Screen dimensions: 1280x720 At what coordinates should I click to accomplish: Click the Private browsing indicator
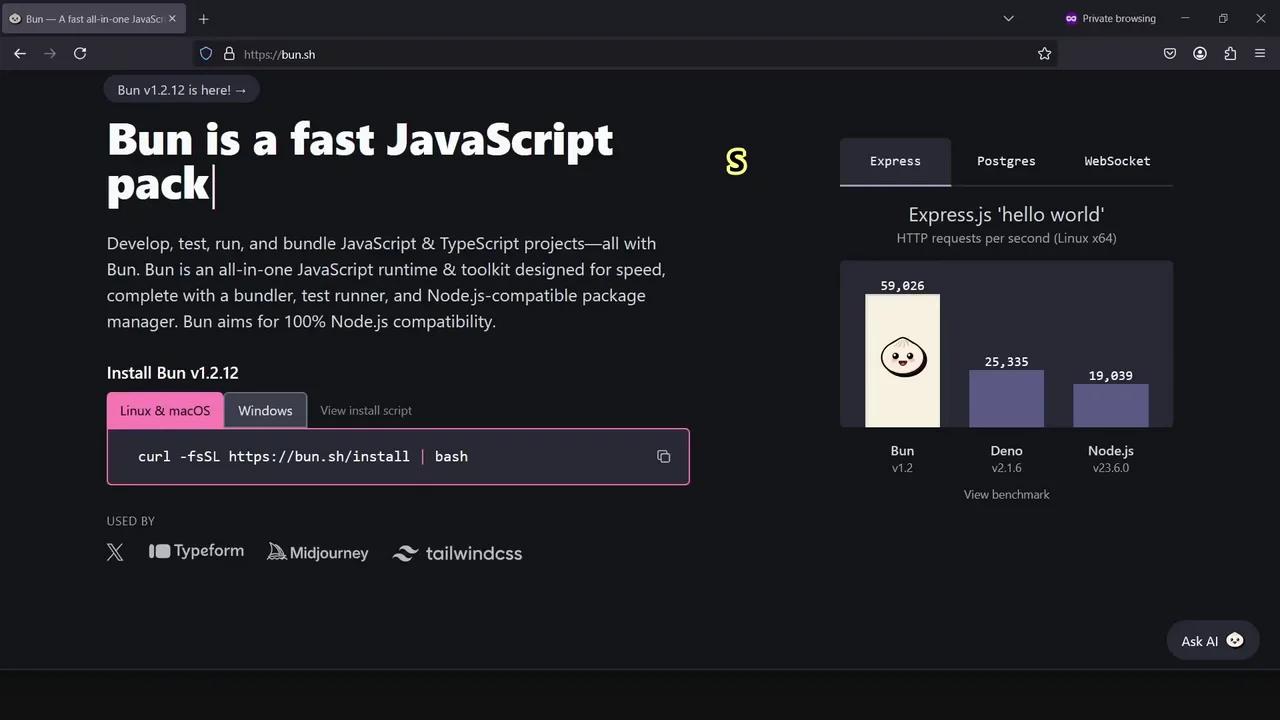point(1110,19)
